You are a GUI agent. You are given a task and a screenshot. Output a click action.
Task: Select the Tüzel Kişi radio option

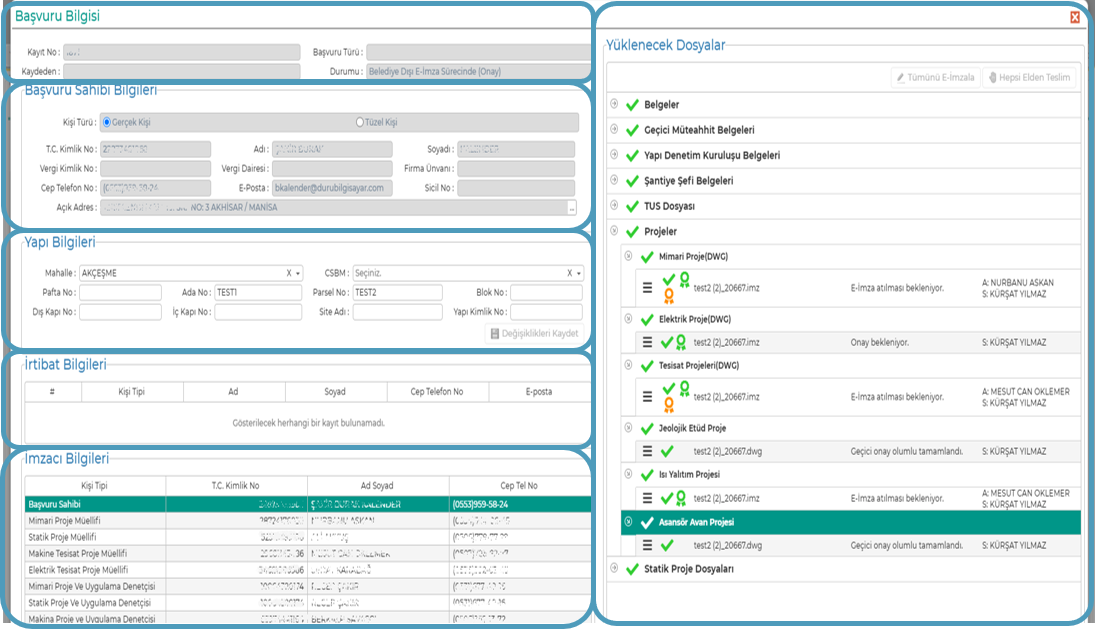click(360, 122)
